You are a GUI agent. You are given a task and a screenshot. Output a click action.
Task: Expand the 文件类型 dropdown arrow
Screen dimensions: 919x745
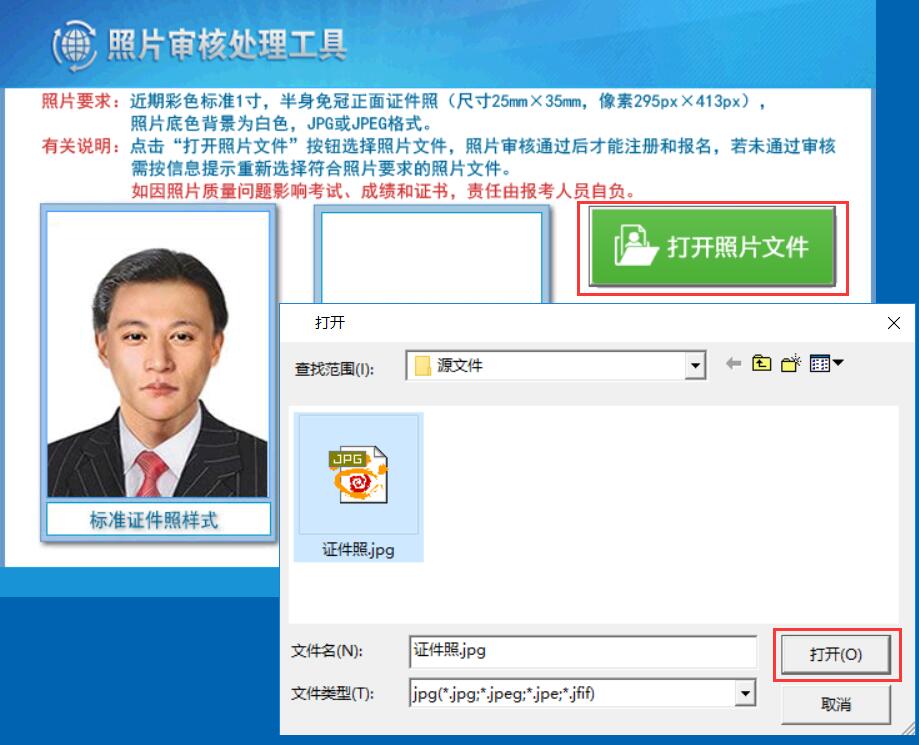pyautogui.click(x=744, y=693)
